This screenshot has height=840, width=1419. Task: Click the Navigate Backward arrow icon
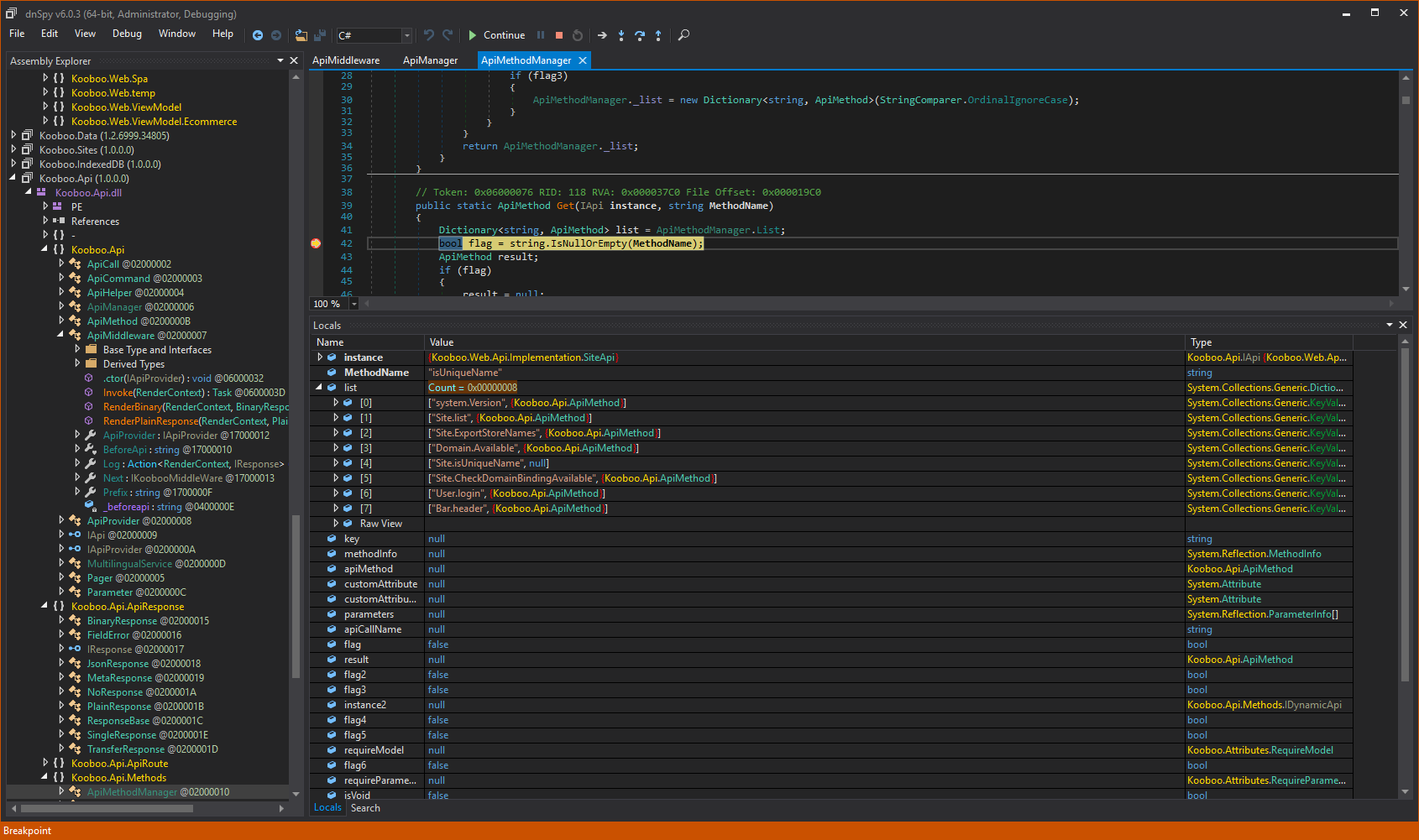click(x=258, y=35)
